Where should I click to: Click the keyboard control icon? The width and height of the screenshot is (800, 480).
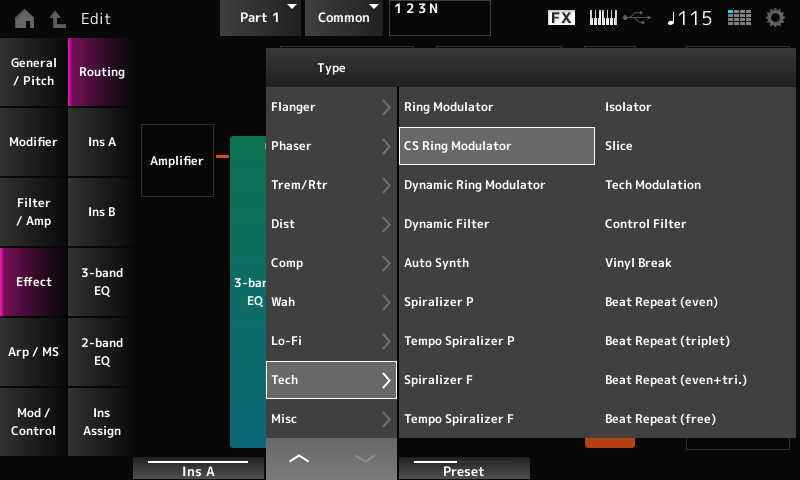pyautogui.click(x=602, y=18)
